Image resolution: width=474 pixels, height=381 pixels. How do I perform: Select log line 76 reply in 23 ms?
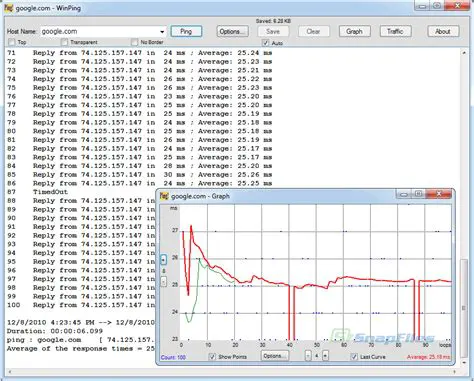tap(139, 96)
